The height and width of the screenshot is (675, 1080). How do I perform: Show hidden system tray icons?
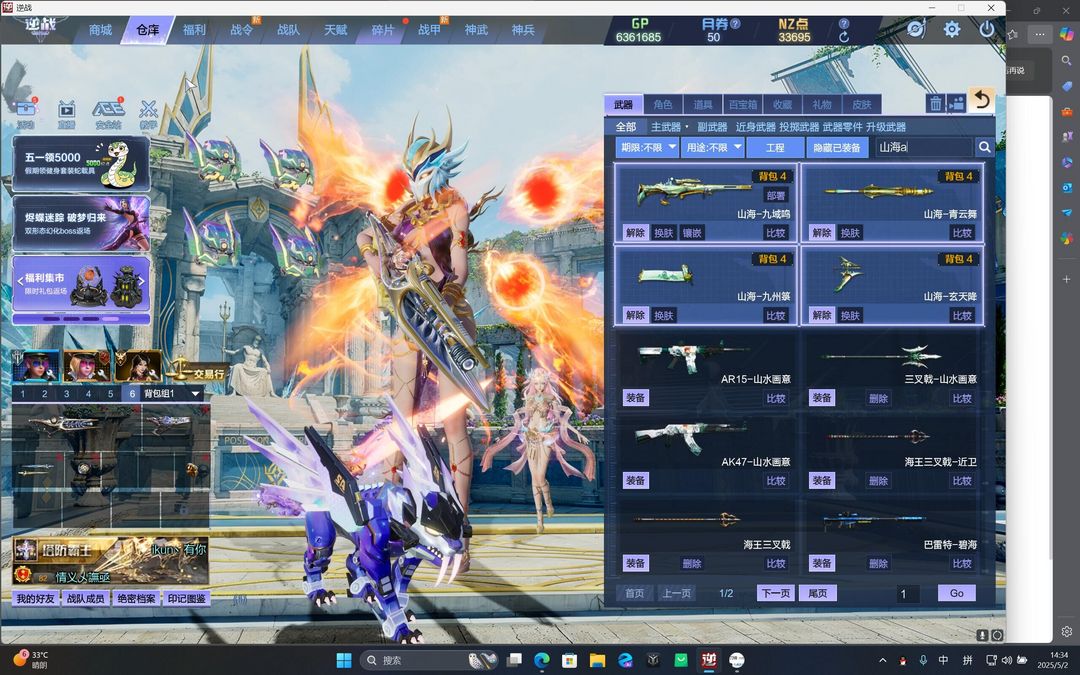(882, 660)
